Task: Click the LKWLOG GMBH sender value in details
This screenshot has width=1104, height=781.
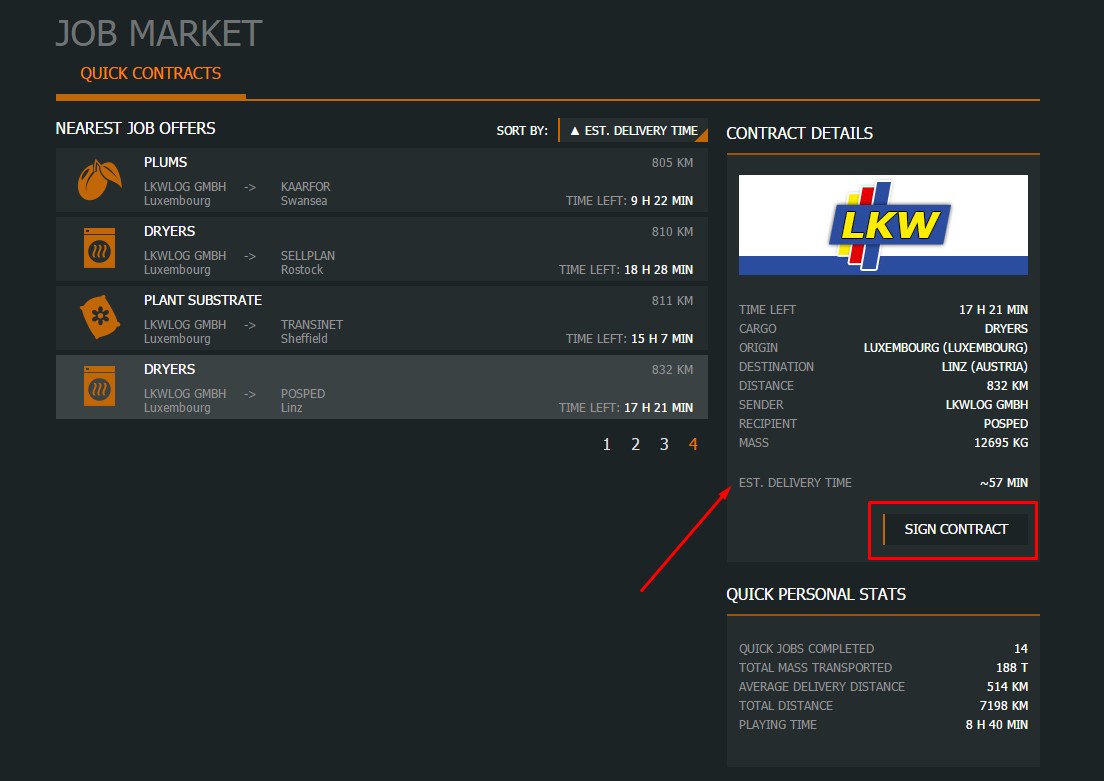Action: point(986,405)
